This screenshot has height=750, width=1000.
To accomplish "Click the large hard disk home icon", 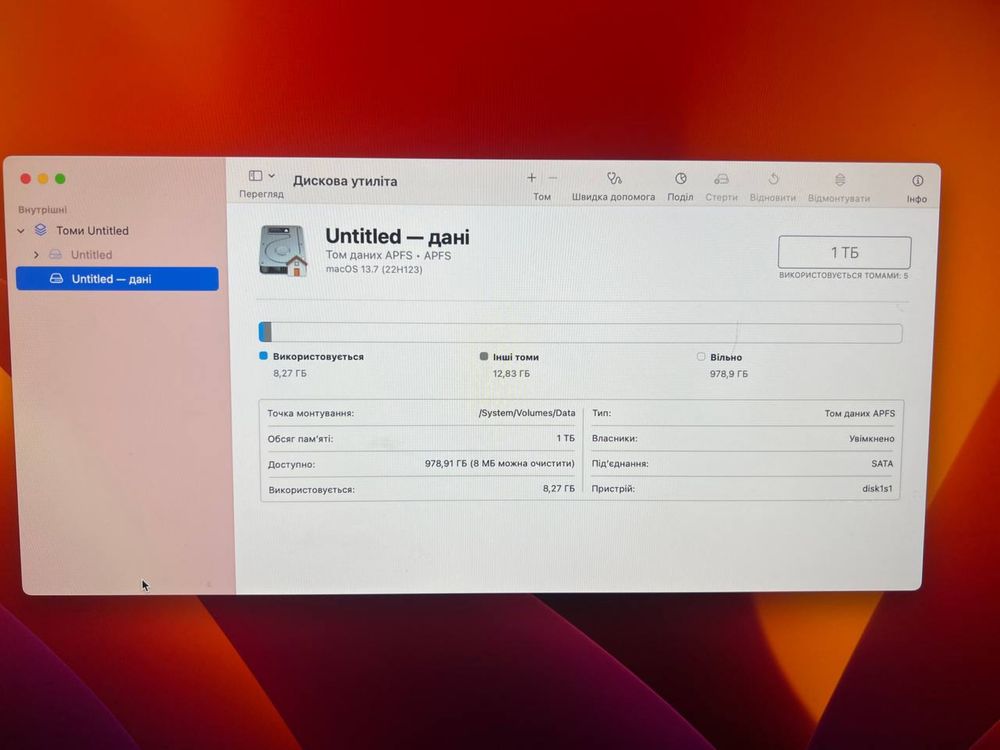I will pyautogui.click(x=283, y=251).
